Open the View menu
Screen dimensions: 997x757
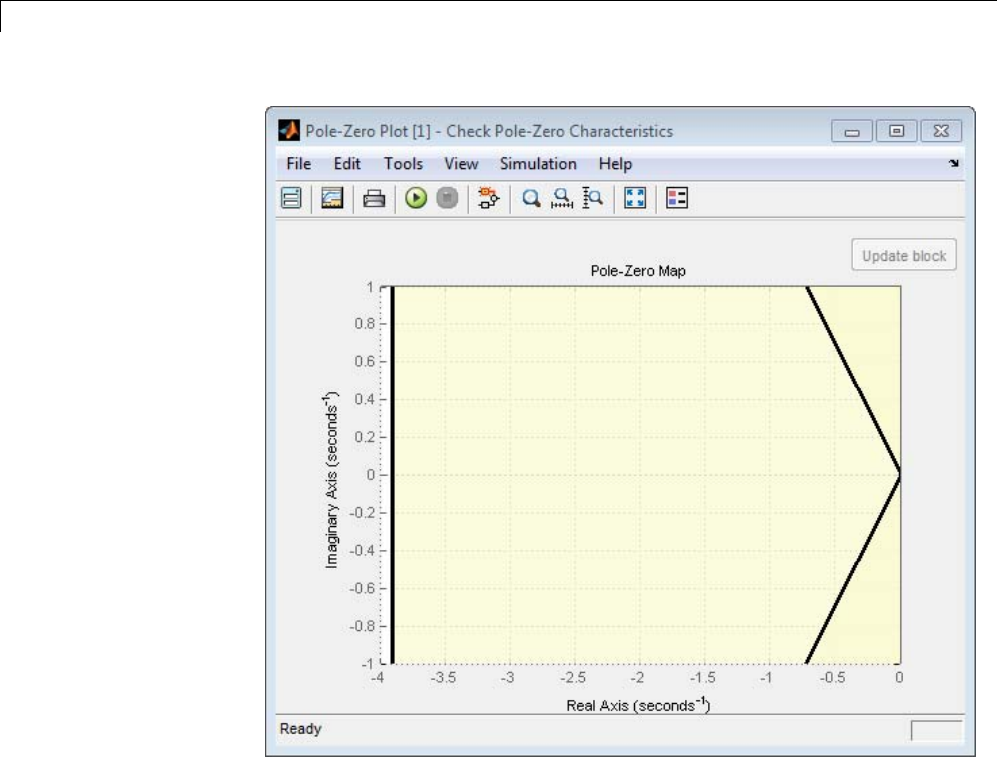(x=462, y=164)
